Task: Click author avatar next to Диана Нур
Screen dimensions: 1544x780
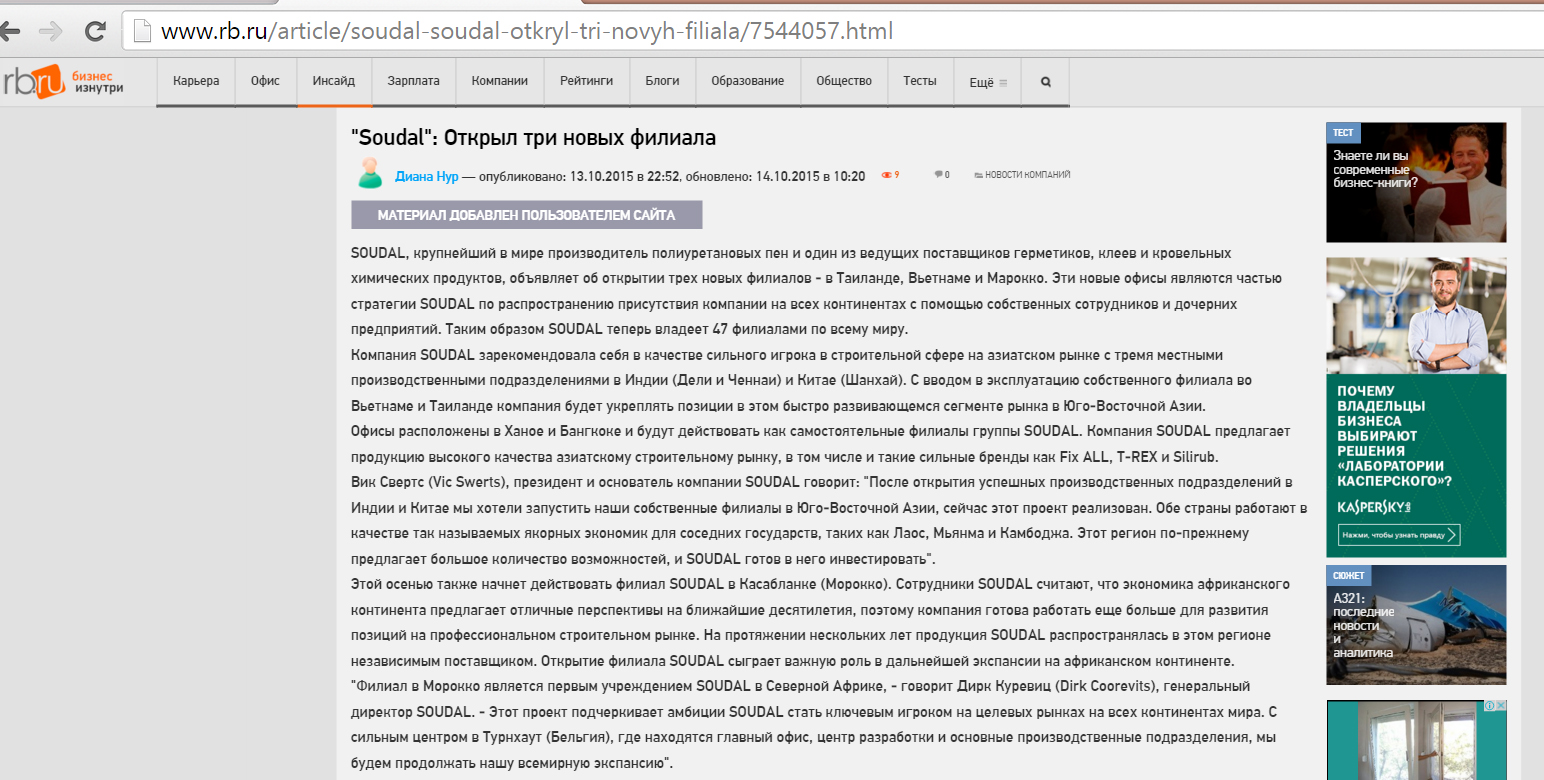Action: (x=370, y=174)
